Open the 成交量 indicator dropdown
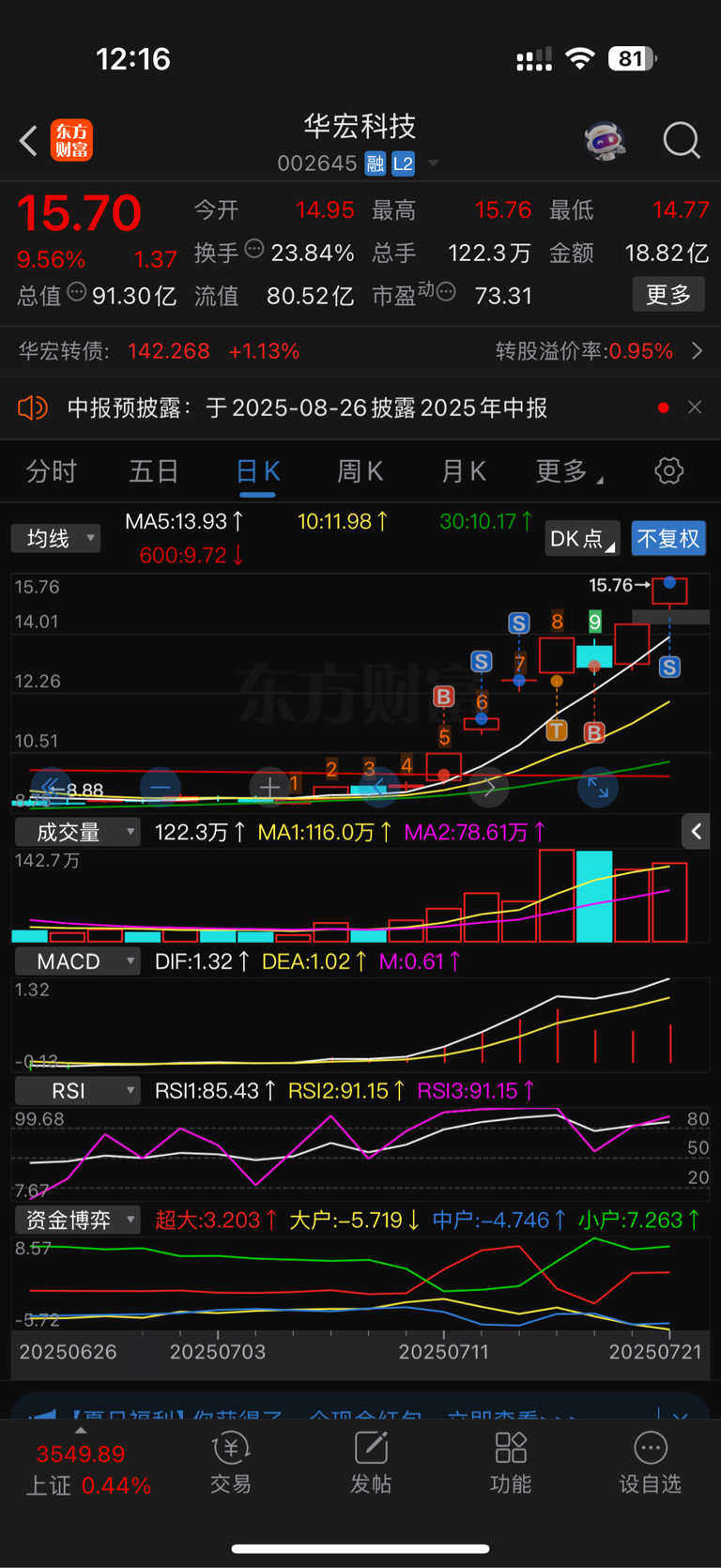 [77, 832]
